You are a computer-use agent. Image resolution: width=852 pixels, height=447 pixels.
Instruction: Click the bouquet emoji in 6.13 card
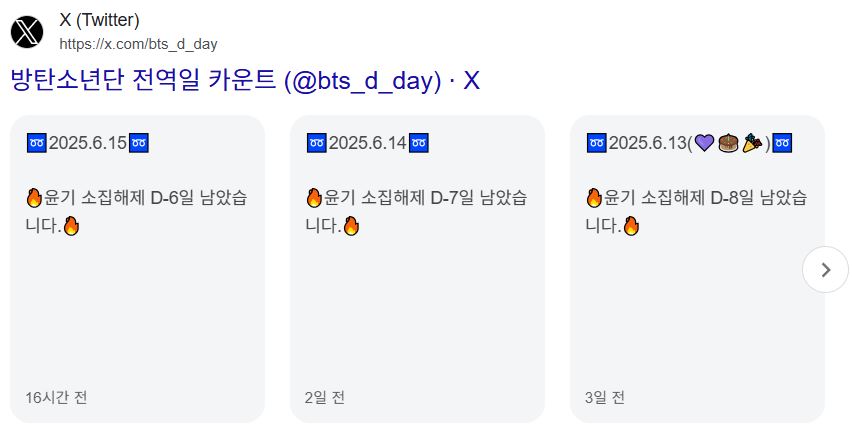tap(752, 143)
